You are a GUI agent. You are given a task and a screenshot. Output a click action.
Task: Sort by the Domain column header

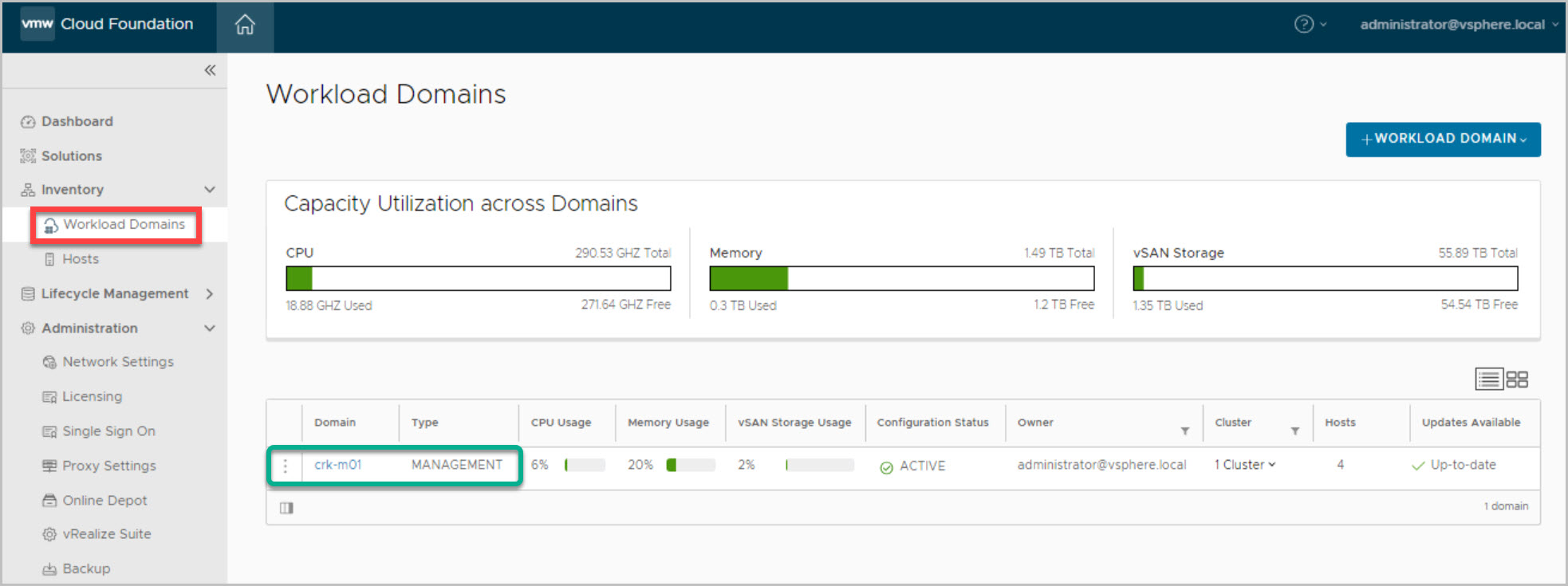335,423
